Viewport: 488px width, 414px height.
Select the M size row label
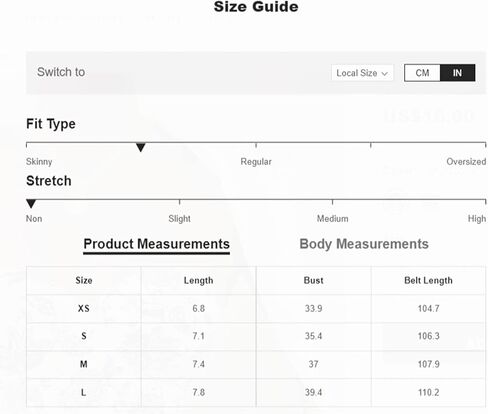(x=84, y=364)
